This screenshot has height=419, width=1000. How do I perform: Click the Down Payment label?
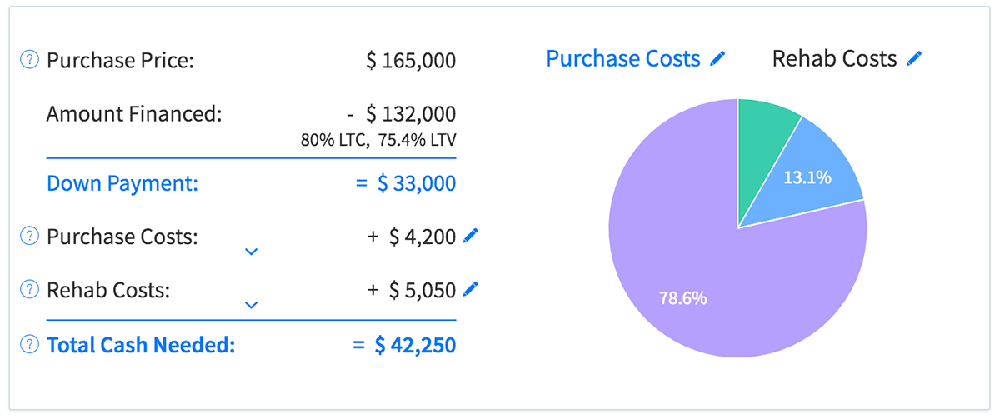coord(122,183)
